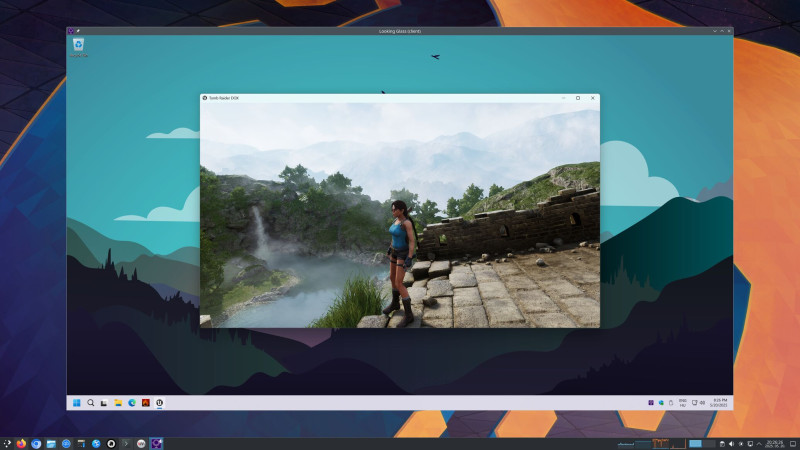Open Task View on Windows taskbar

pyautogui.click(x=104, y=403)
